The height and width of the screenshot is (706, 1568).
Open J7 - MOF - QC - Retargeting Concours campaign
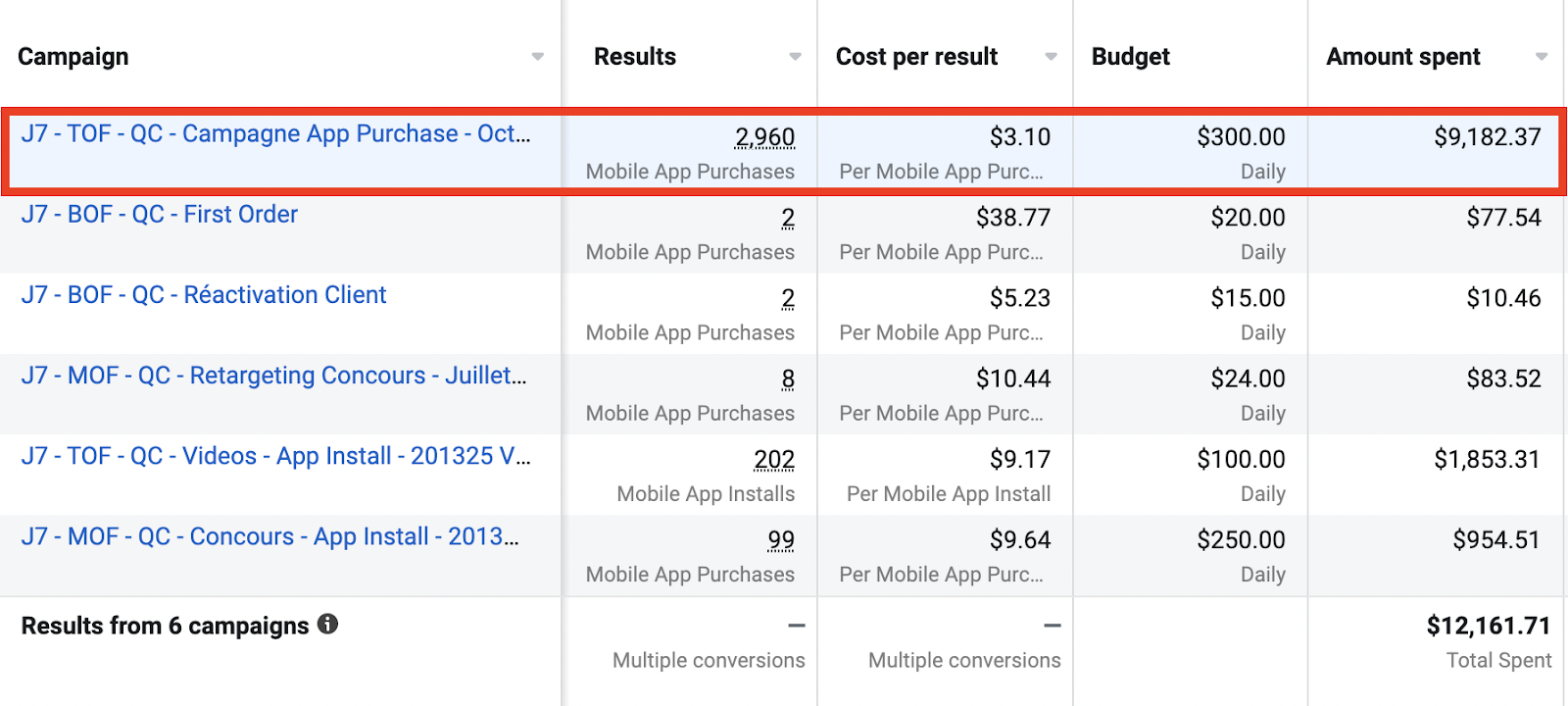[273, 376]
